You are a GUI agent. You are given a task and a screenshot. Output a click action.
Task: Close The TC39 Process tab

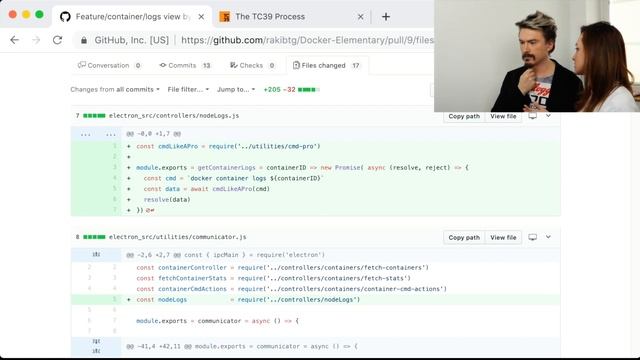tap(360, 17)
